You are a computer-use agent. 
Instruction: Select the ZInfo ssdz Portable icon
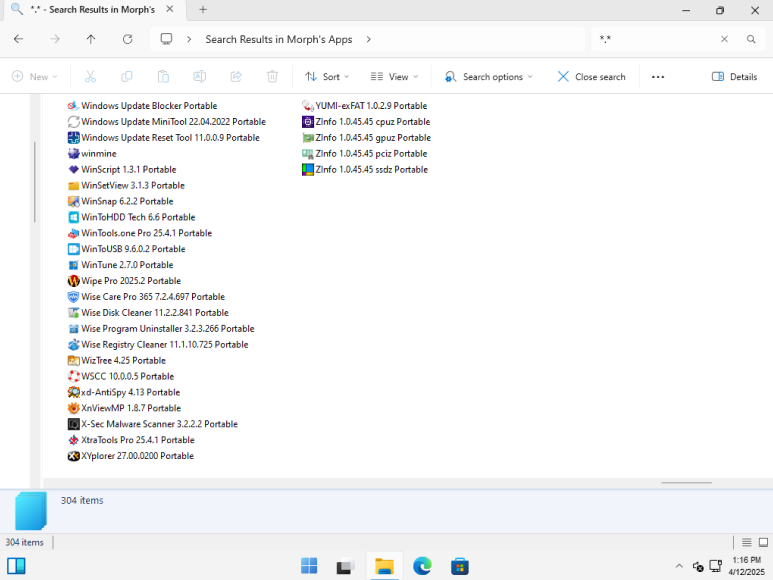pyautogui.click(x=308, y=170)
